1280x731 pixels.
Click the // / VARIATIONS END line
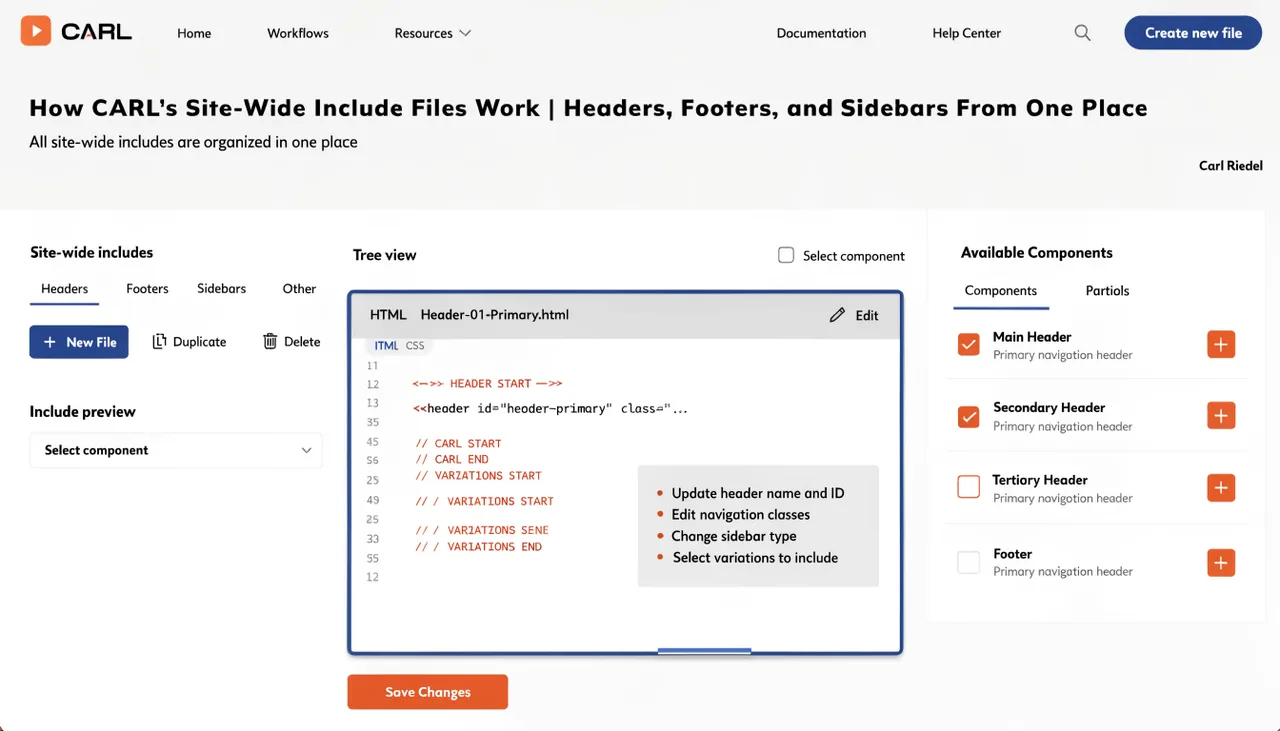(479, 547)
